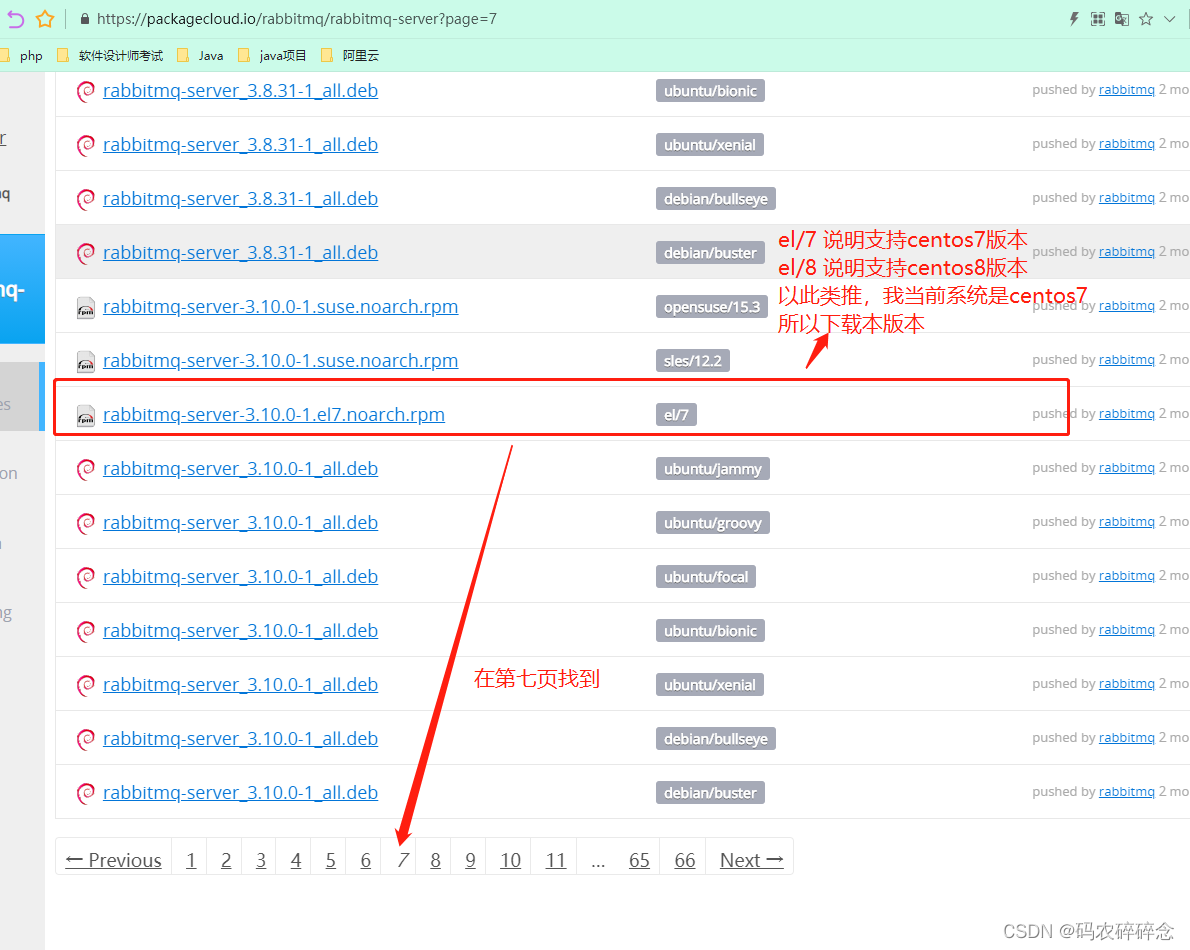Click Debian icon of 3.10.0 ubuntu/jammy package
The image size is (1190, 950).
coord(86,469)
